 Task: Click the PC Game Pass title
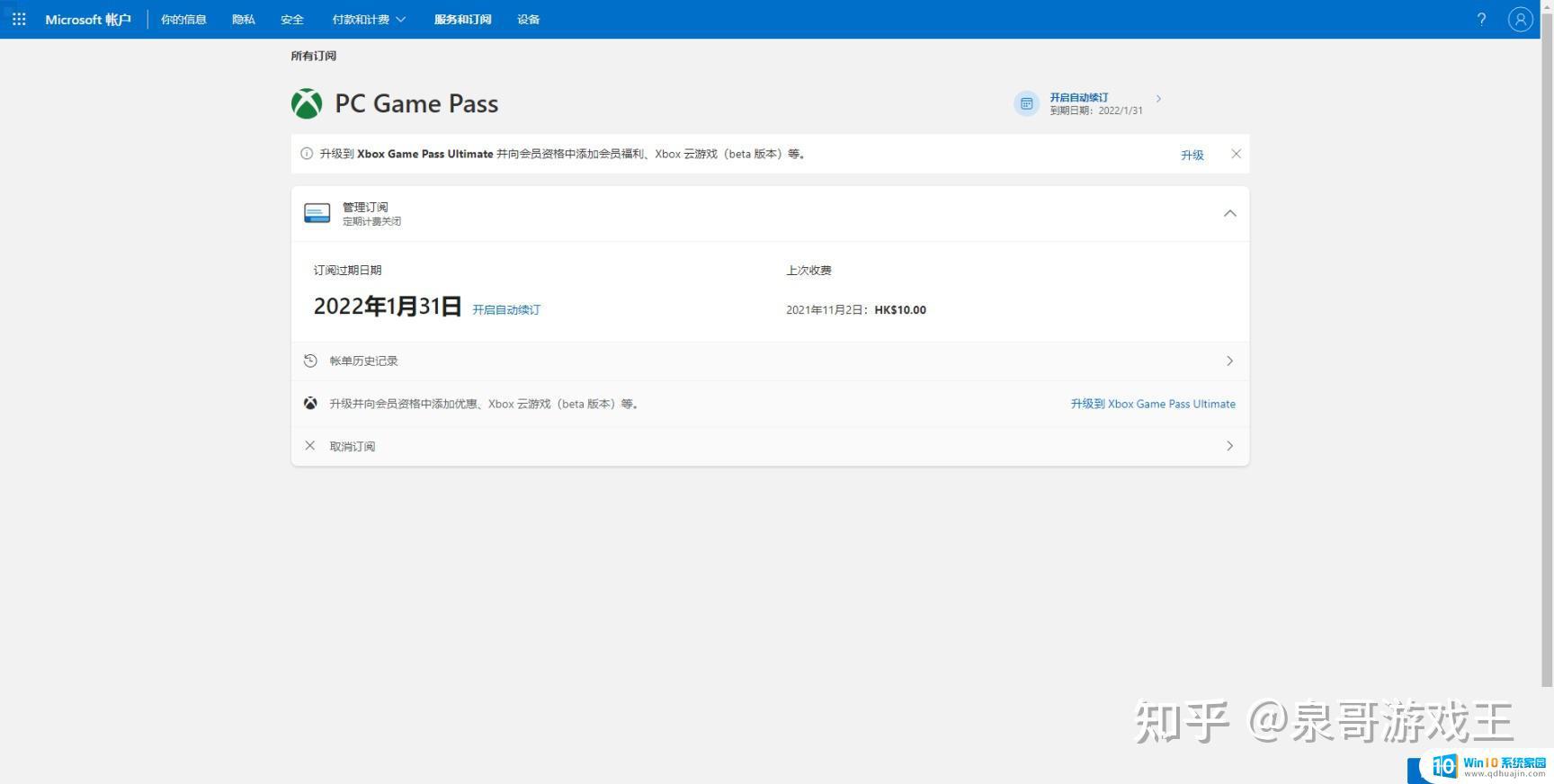[x=416, y=103]
